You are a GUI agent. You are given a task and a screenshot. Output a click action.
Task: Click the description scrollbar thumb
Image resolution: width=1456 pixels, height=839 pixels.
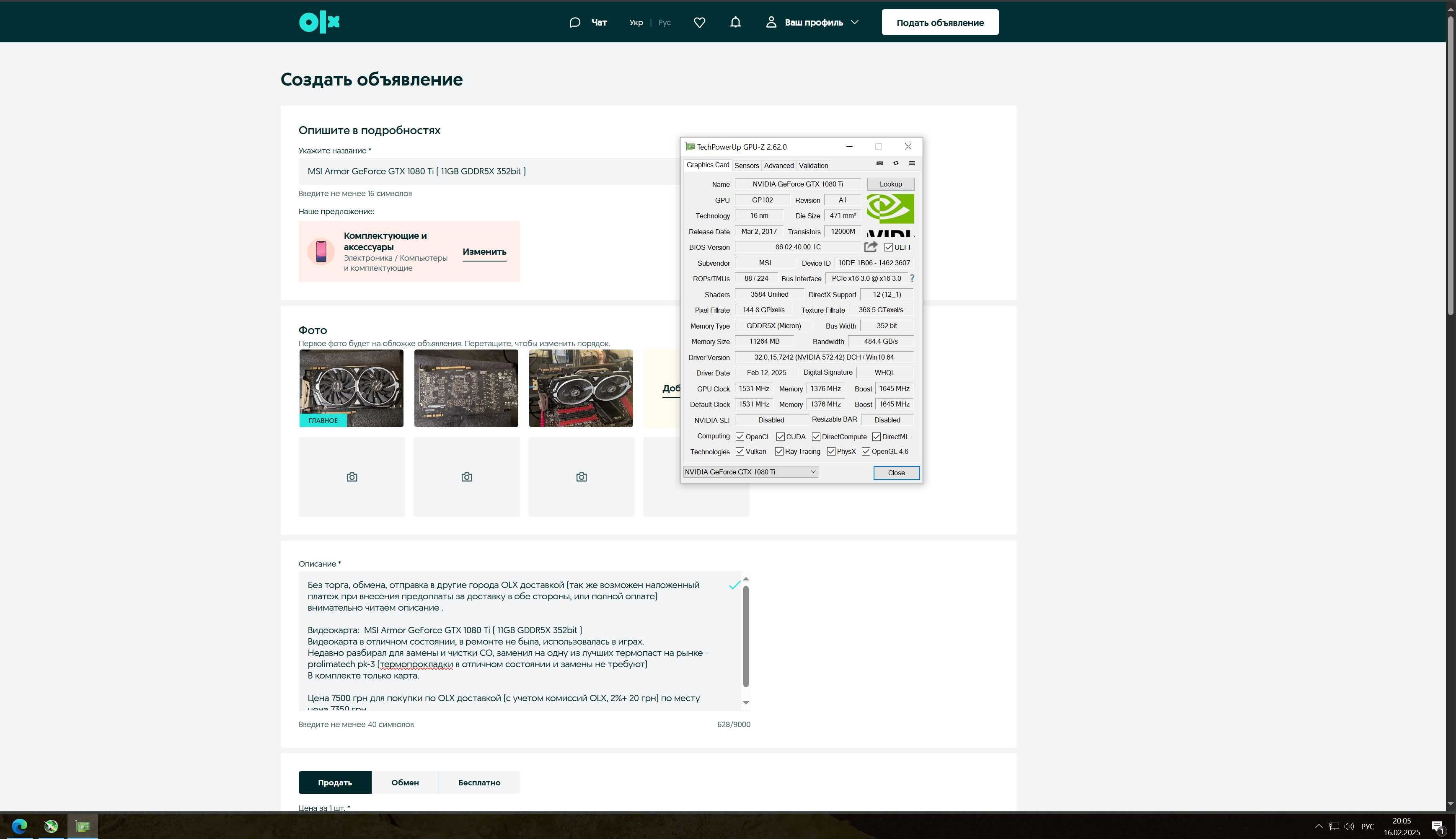point(746,636)
